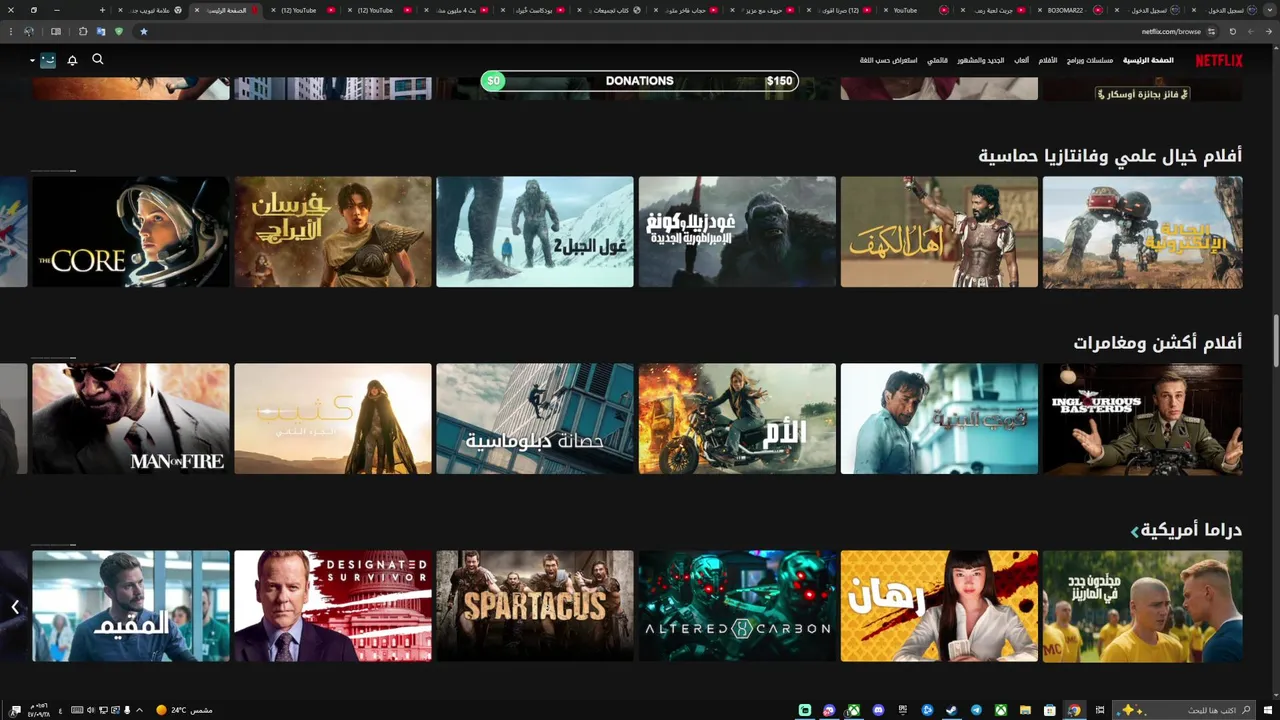The image size is (1280, 720).
Task: Go to الصفحة الرئيسية in Netflix nav
Action: coord(1148,60)
